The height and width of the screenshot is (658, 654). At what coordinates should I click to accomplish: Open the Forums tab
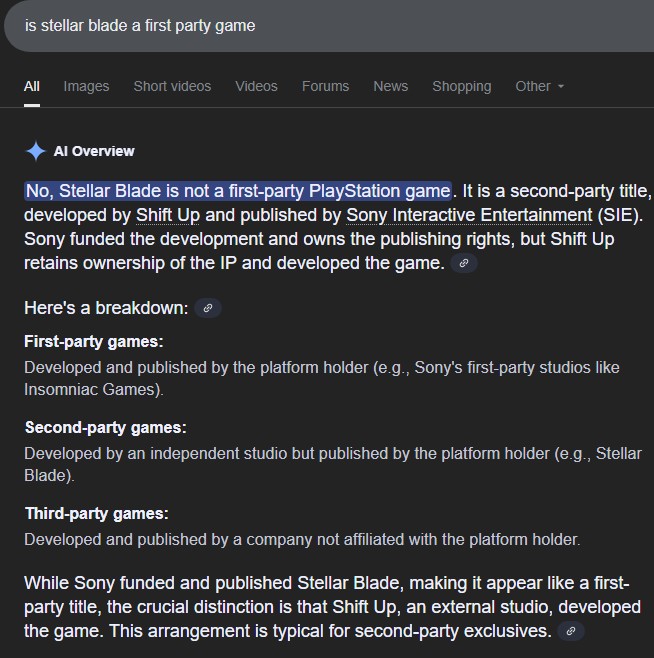click(x=325, y=86)
